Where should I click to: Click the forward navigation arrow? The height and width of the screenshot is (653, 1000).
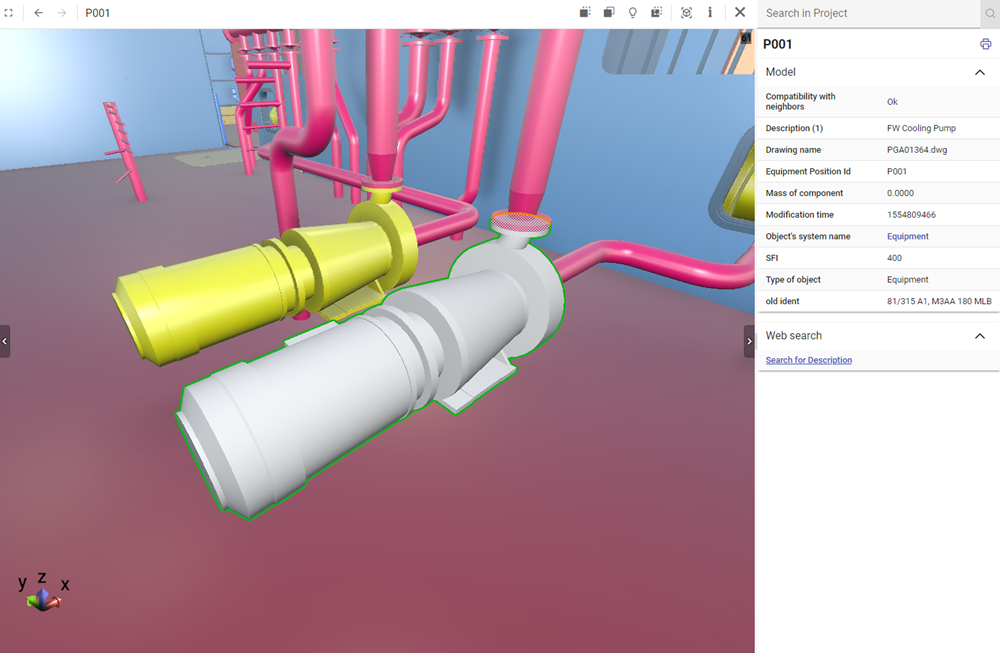click(62, 13)
